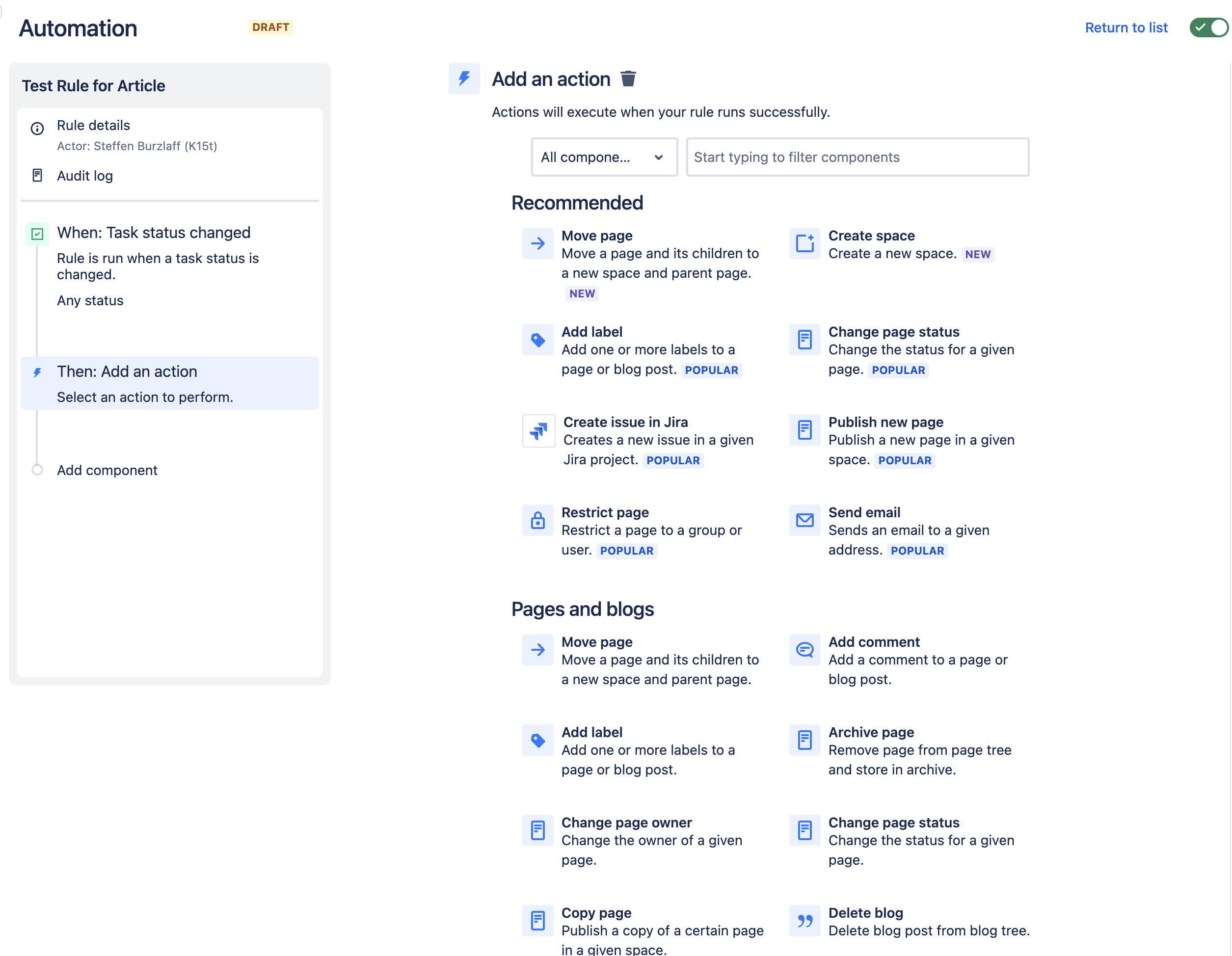
Task: Click Add component in rule sidebar
Action: click(107, 470)
